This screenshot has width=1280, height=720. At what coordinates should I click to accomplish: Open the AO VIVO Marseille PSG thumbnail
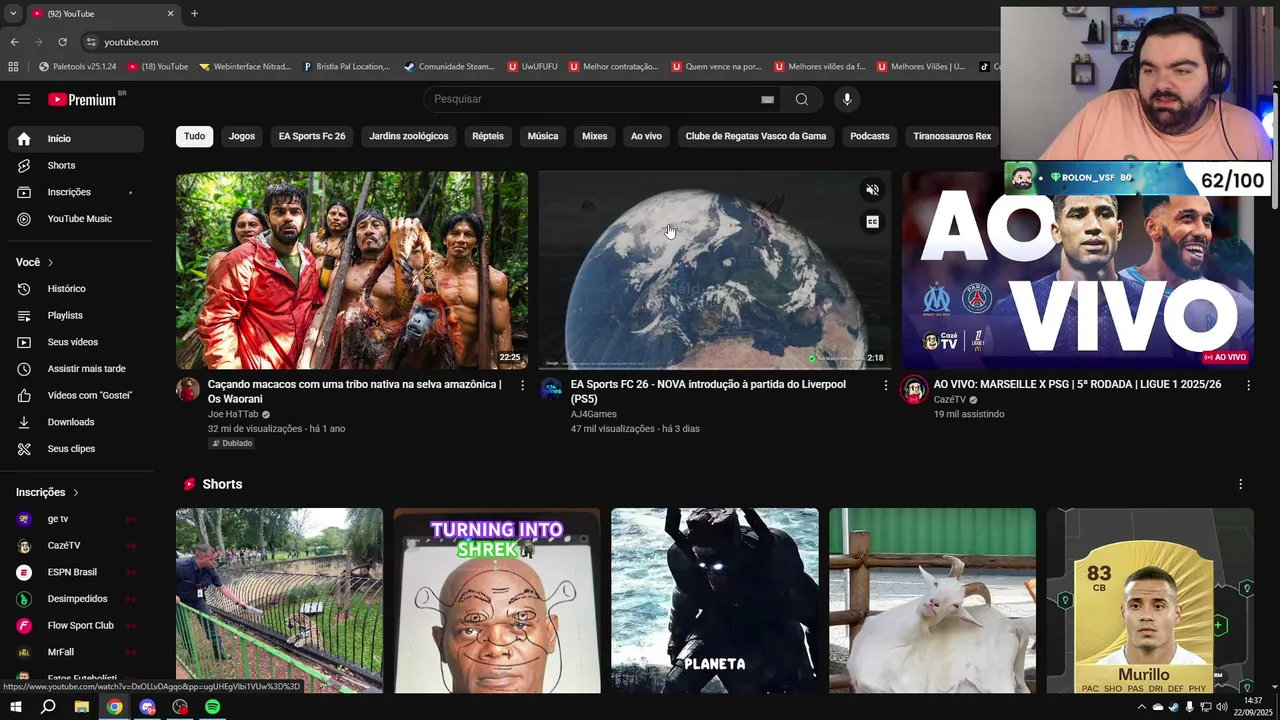coord(1078,270)
